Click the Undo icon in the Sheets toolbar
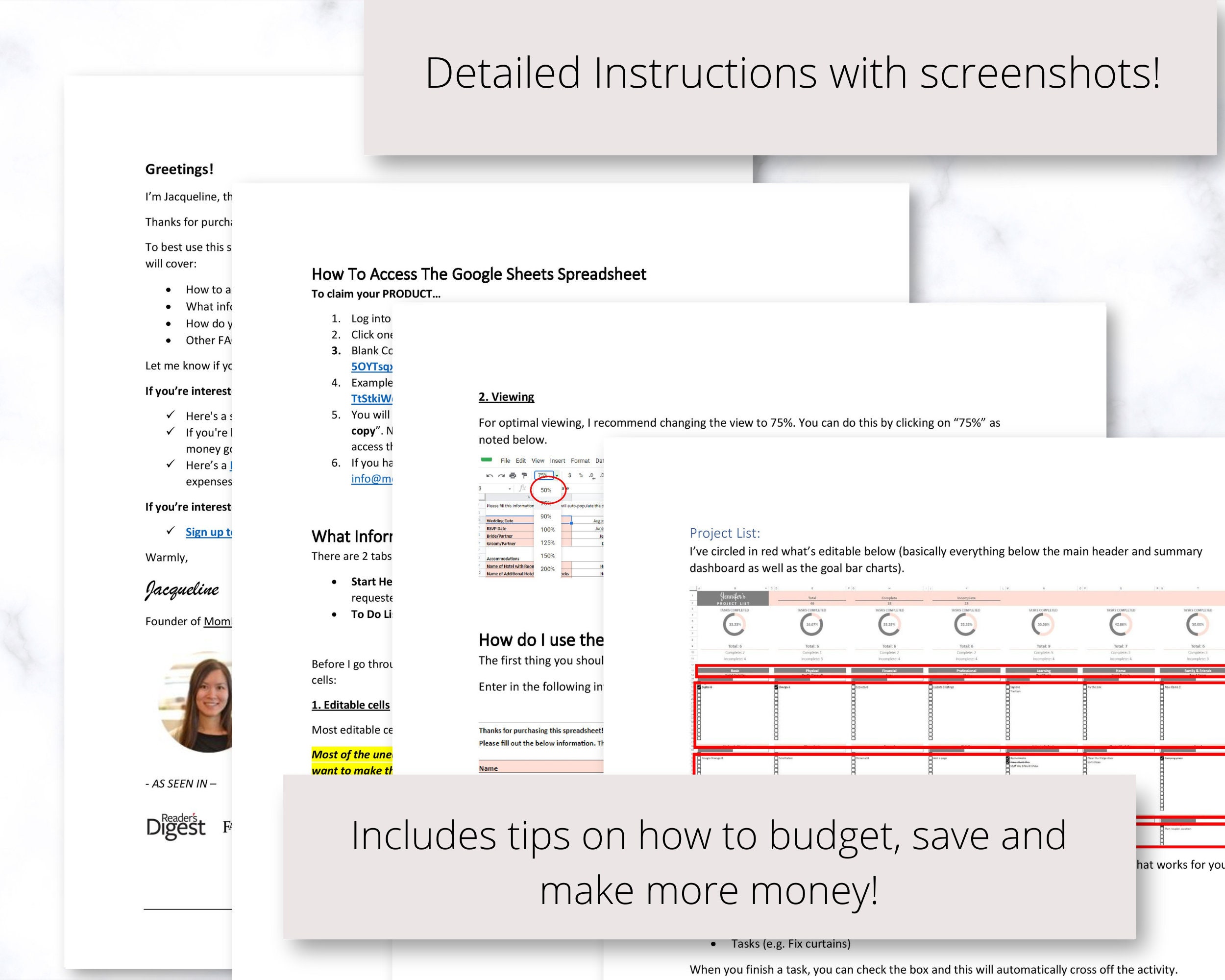The height and width of the screenshot is (980, 1225). (490, 475)
